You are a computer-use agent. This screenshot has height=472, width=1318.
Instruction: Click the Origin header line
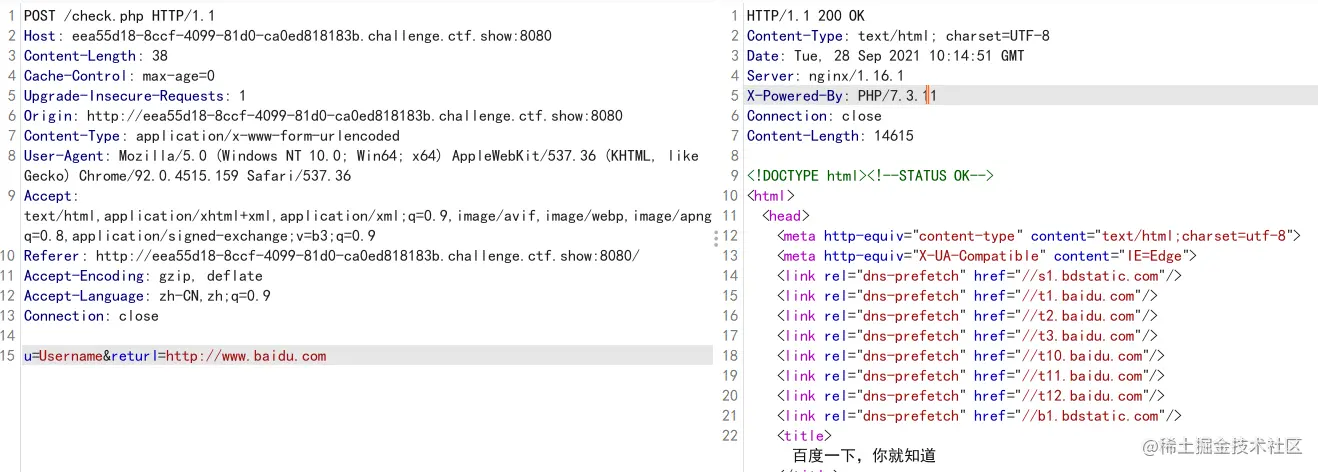coord(323,116)
